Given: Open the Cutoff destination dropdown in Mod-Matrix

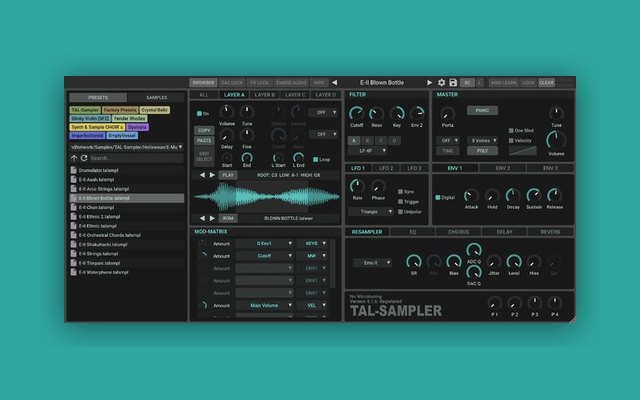Looking at the screenshot, I should (x=264, y=256).
